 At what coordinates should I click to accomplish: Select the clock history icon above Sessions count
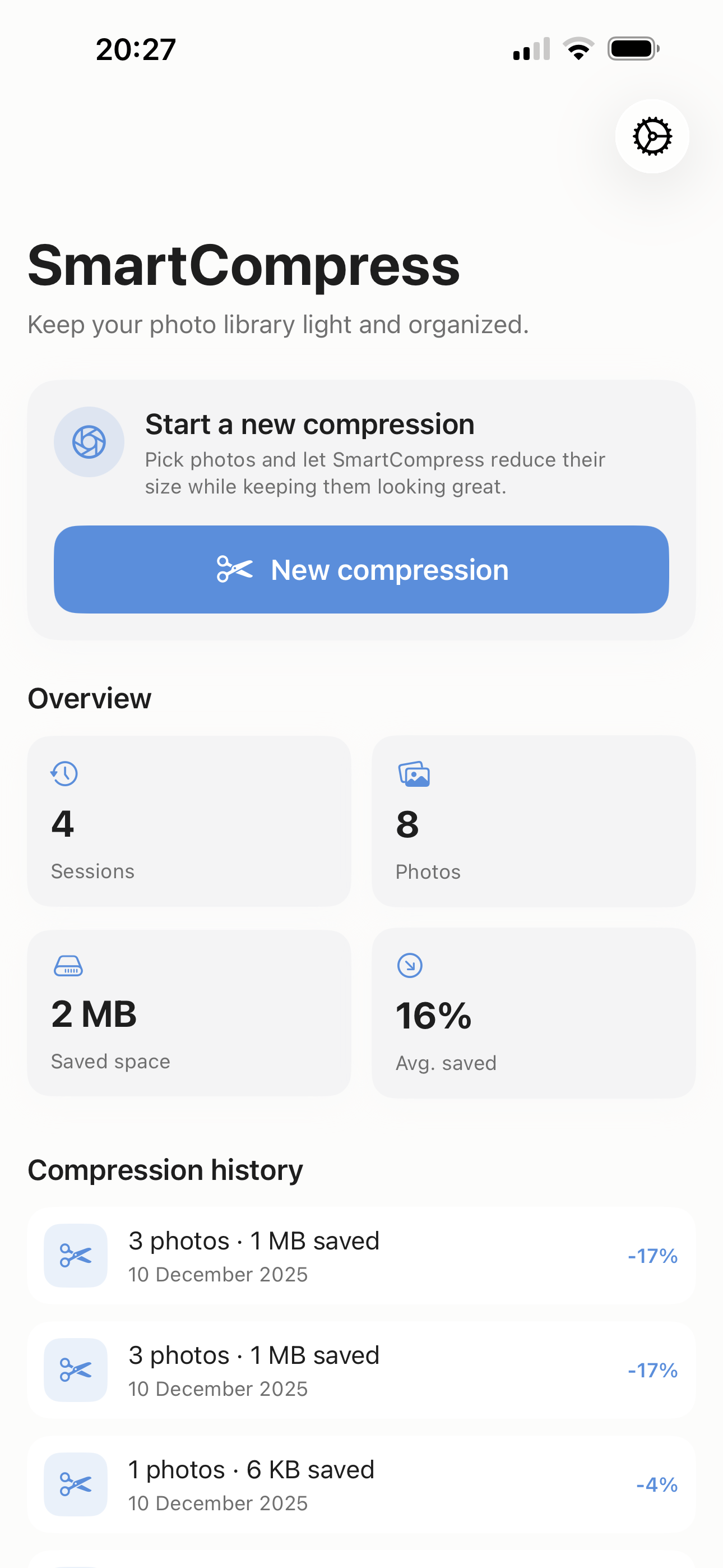[x=64, y=774]
